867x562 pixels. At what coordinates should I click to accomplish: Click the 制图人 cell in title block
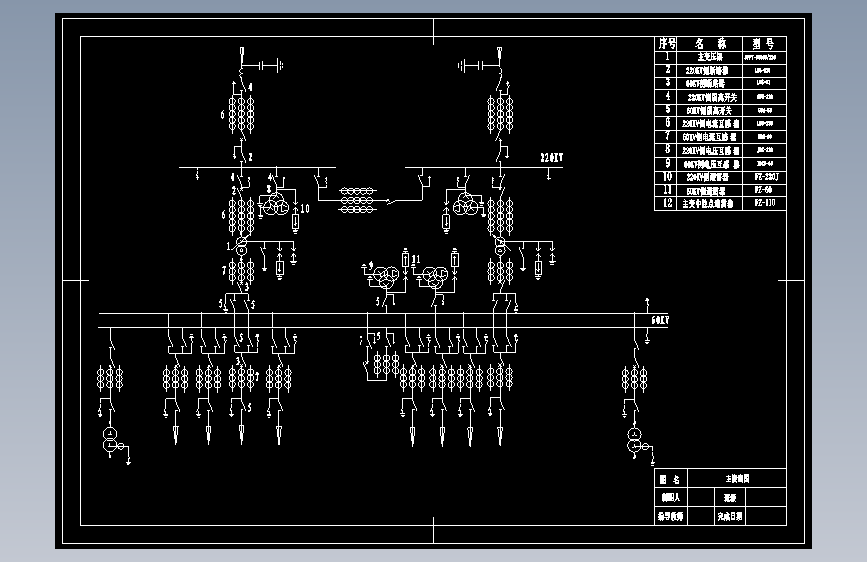(670, 497)
